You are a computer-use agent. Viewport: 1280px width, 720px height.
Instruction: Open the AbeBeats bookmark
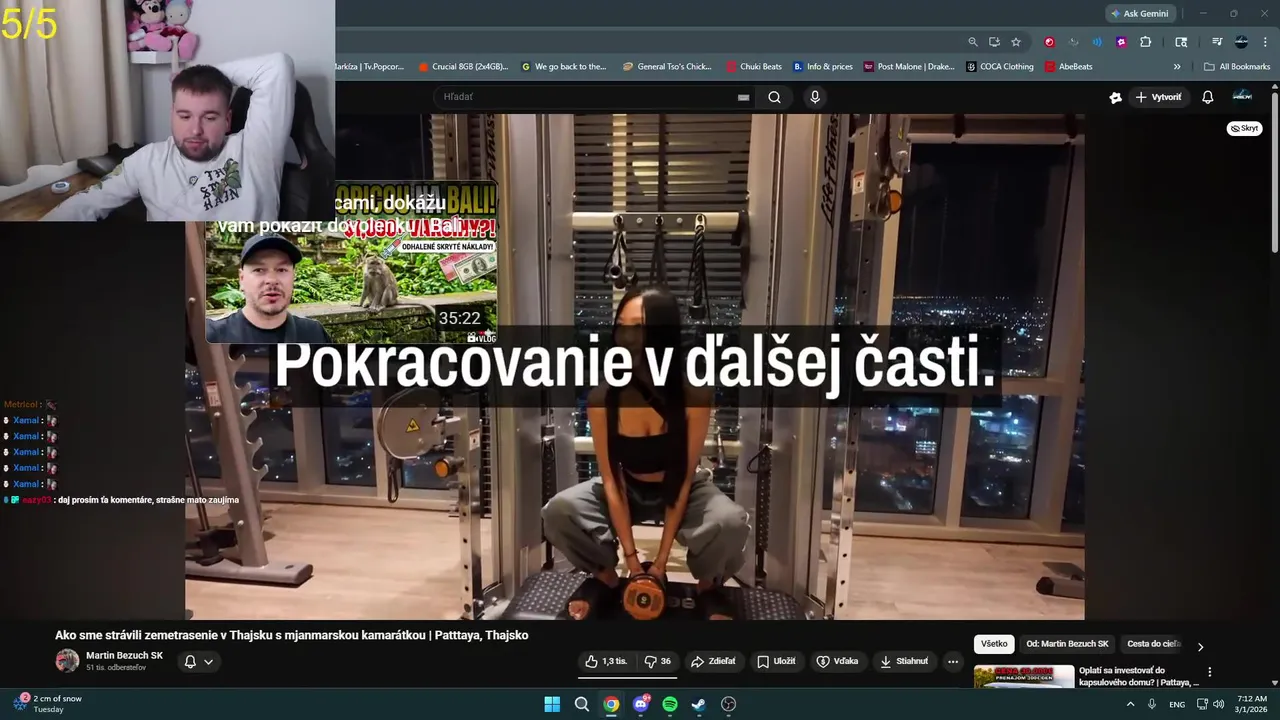pyautogui.click(x=1069, y=67)
